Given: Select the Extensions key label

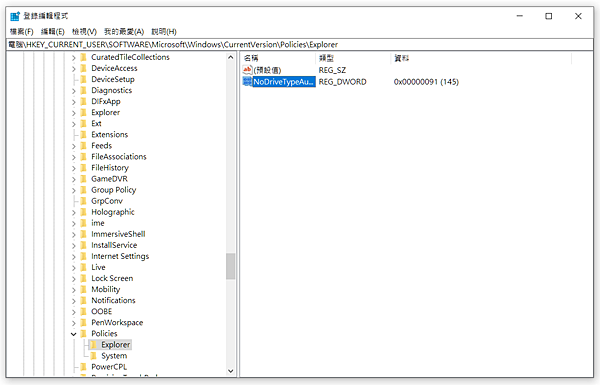Looking at the screenshot, I should 109,135.
